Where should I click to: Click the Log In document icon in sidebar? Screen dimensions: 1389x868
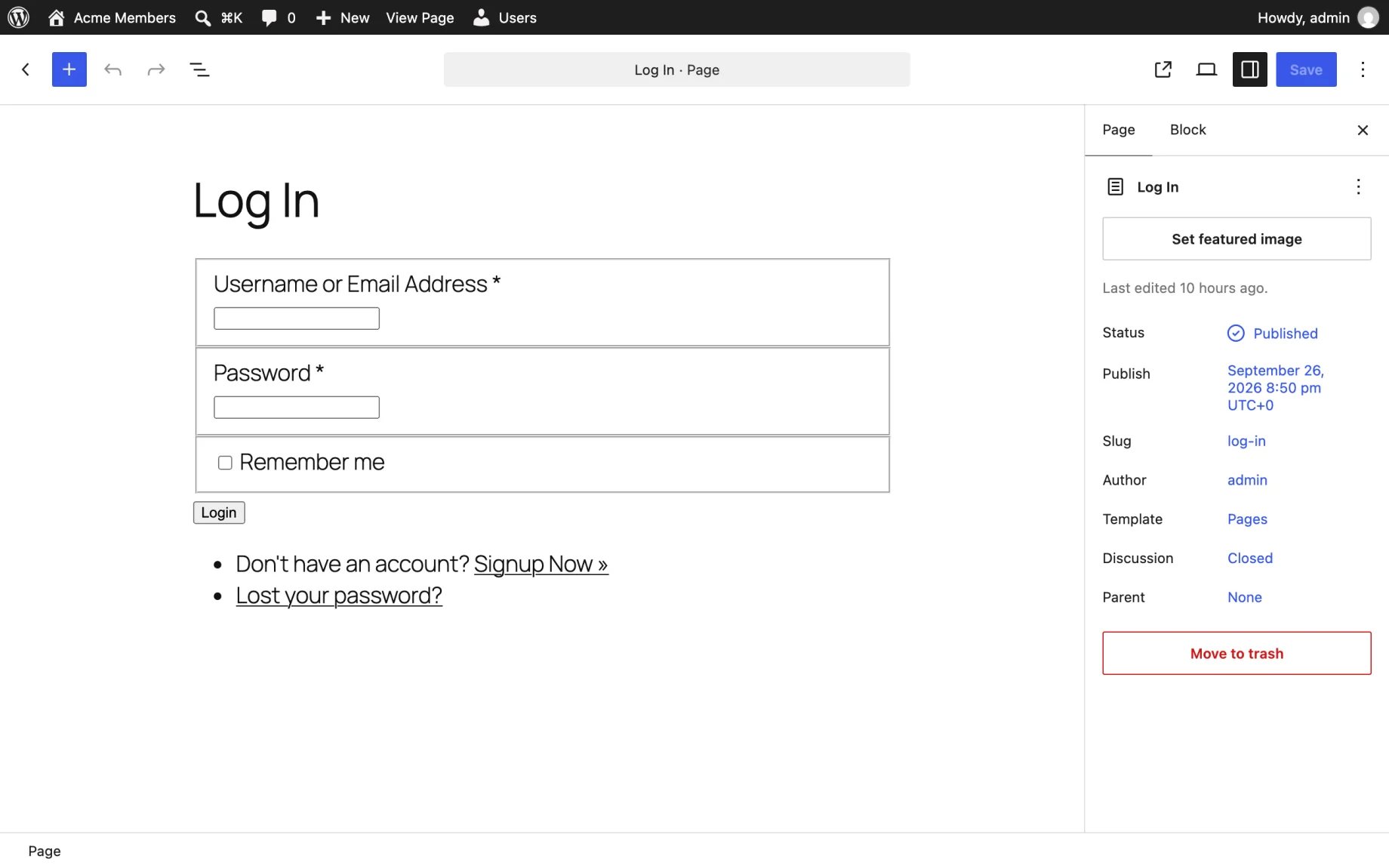[x=1115, y=187]
